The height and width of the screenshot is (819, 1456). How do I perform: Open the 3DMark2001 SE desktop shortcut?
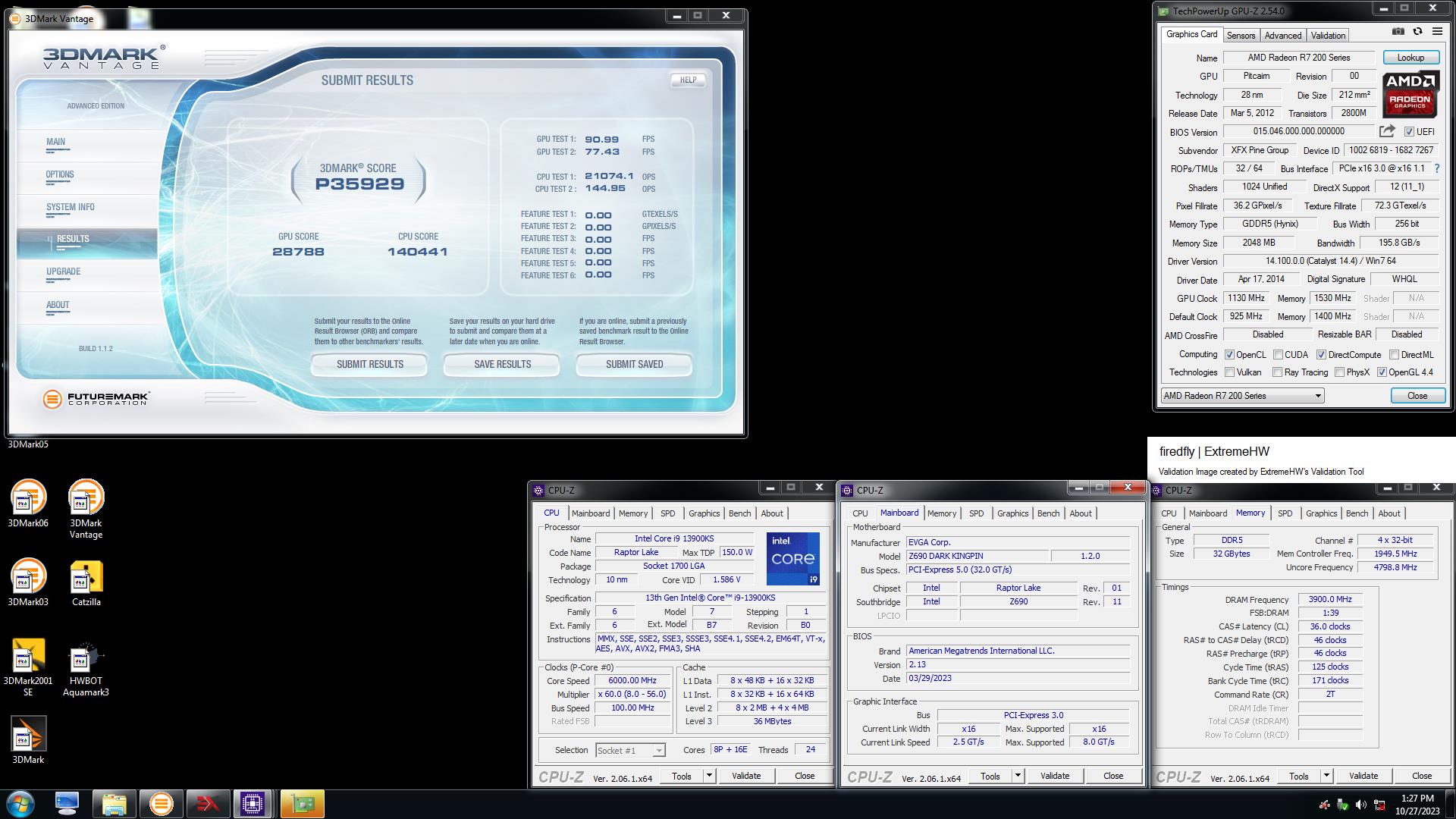(28, 667)
